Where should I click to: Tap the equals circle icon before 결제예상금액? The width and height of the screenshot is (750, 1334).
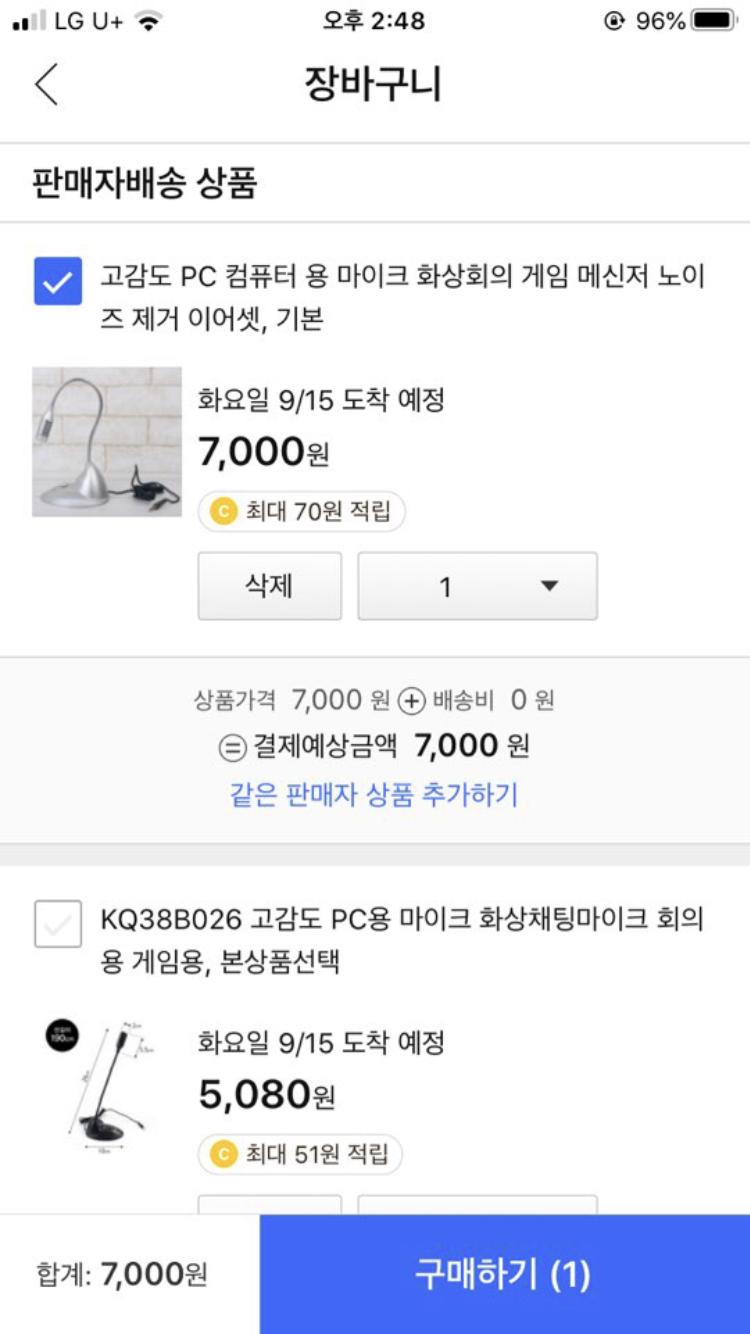pyautogui.click(x=232, y=747)
